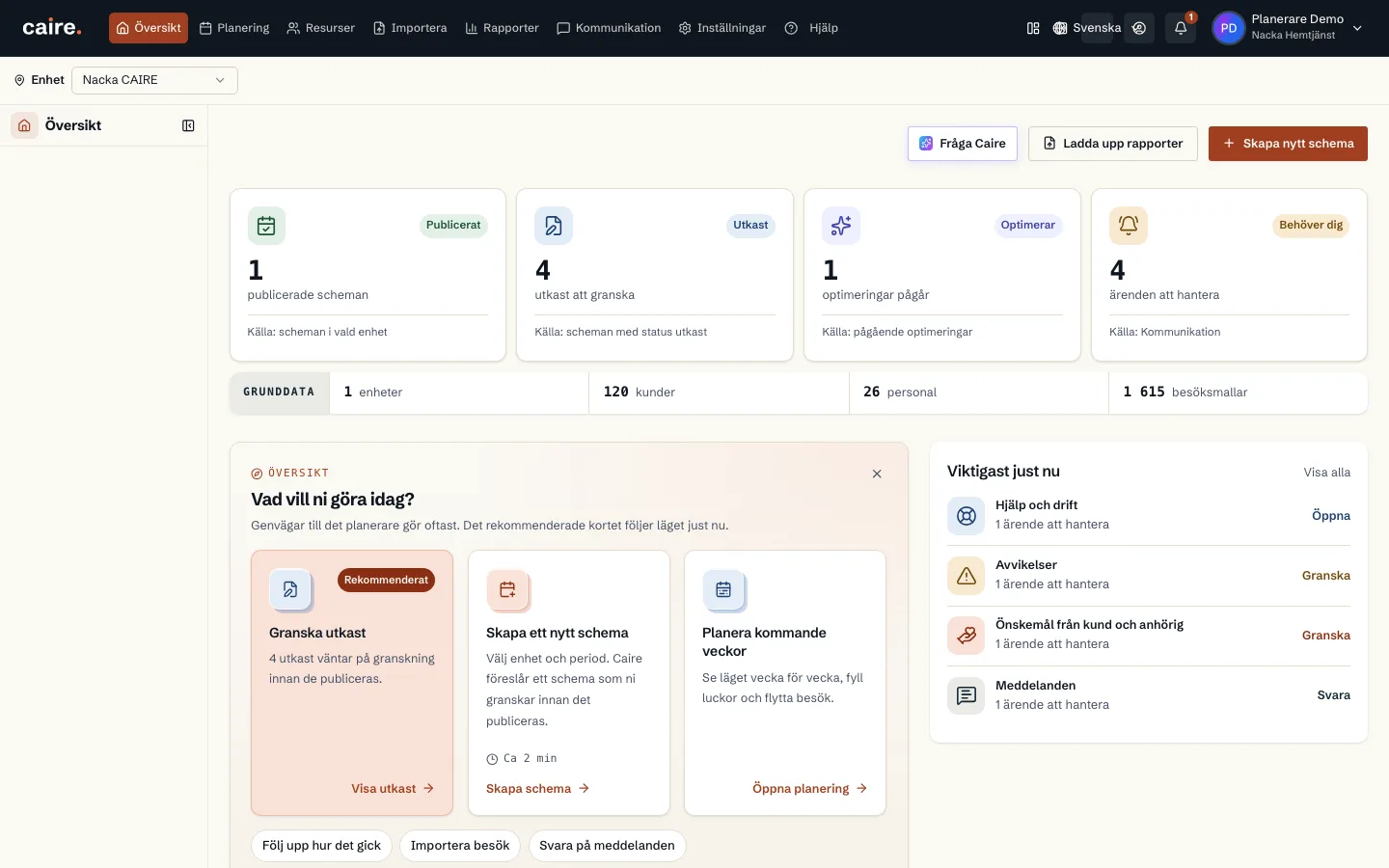Select the Importera besök chip

(460, 846)
